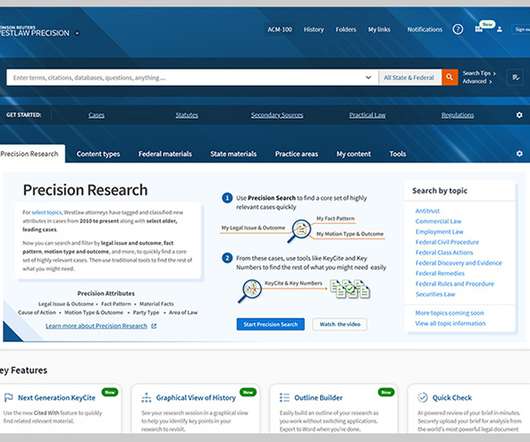Open Learn more about Precision Research link
530x442 pixels.
tap(97, 326)
